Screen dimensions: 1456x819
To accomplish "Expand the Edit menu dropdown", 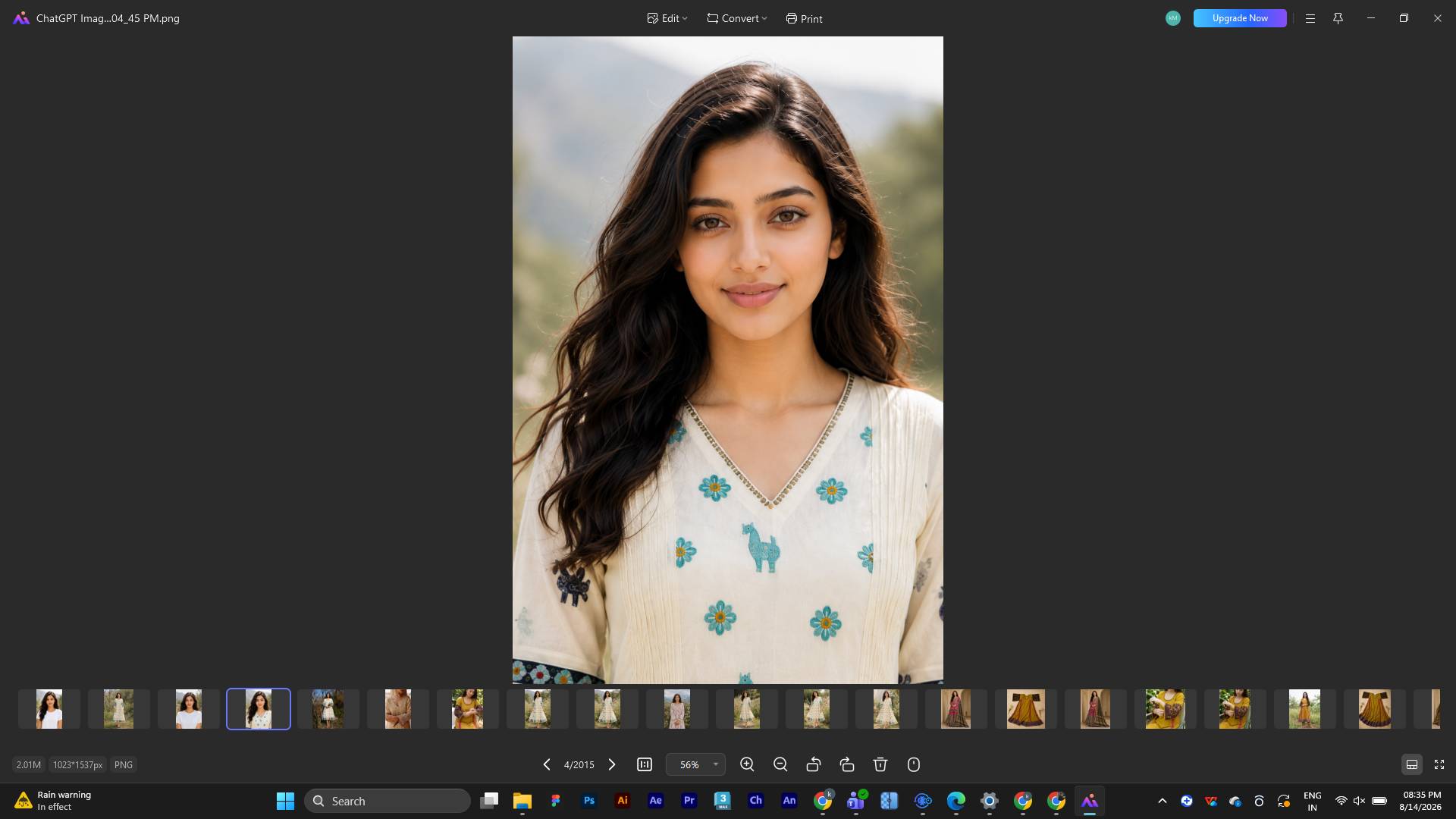I will point(667,18).
